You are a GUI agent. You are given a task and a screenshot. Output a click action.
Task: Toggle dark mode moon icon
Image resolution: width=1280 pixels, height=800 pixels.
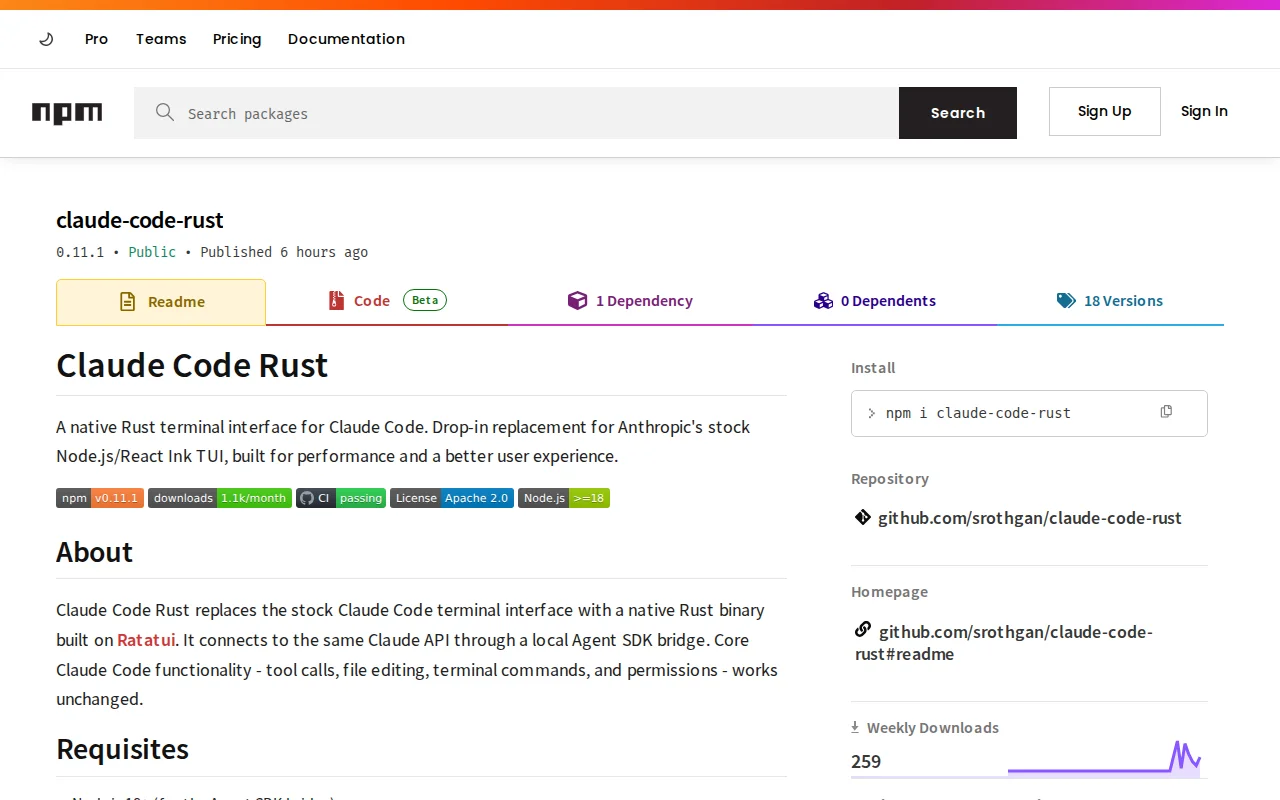[x=46, y=39]
